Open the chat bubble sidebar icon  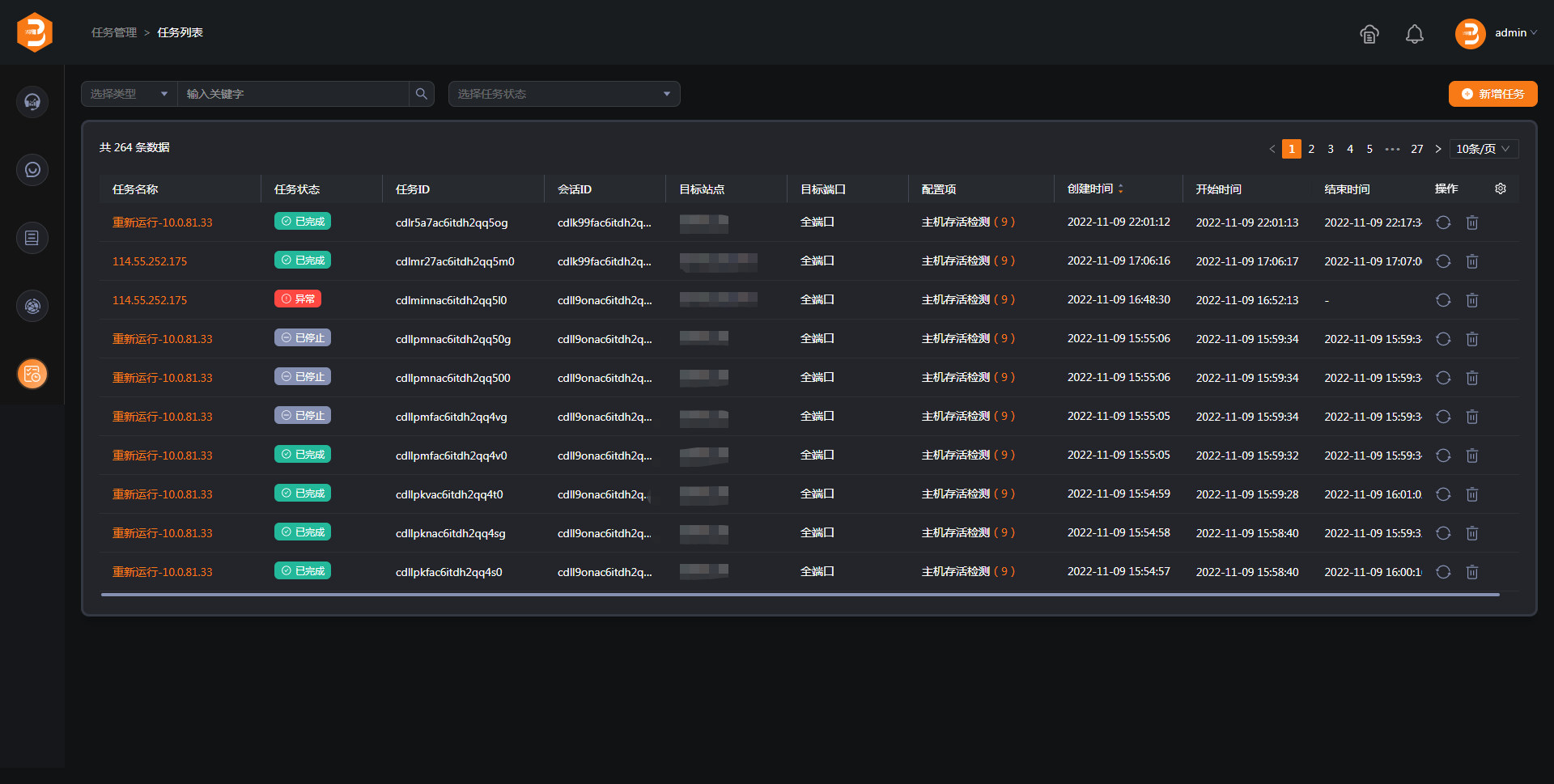32,170
